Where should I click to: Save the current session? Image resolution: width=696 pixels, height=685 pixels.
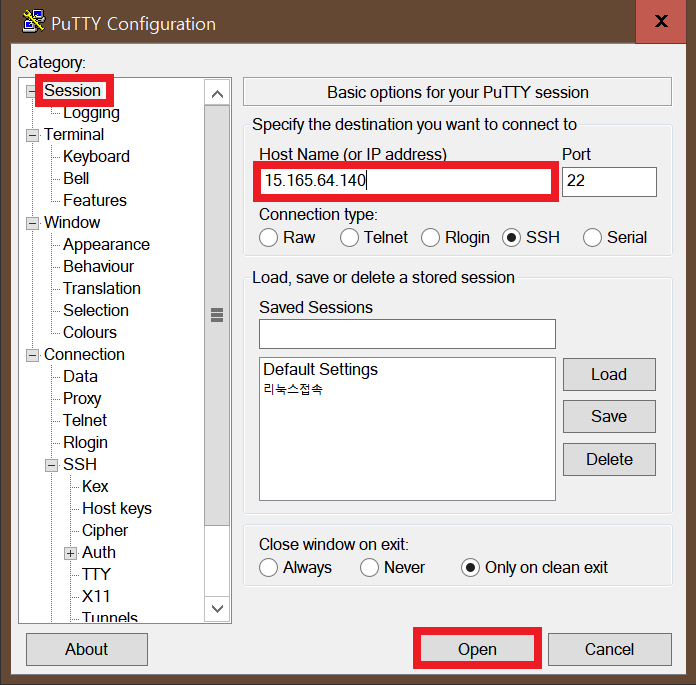pos(609,416)
